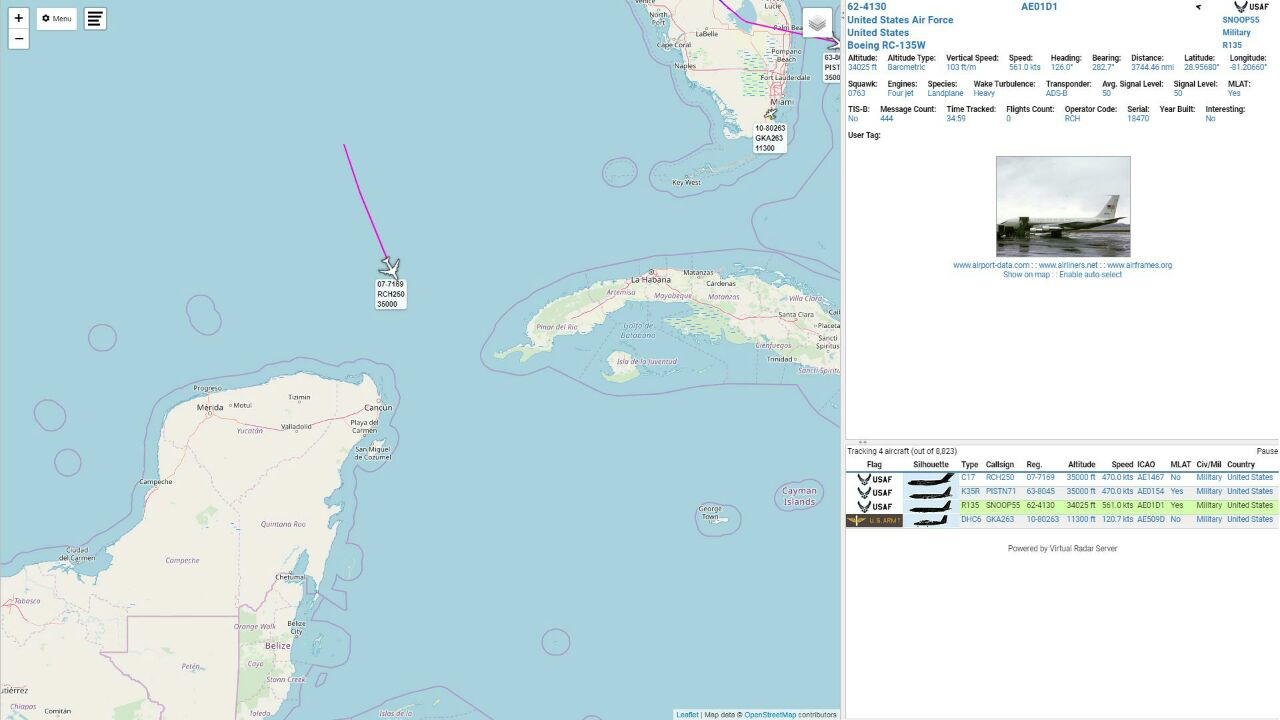Open the gear Menu button
The height and width of the screenshot is (720, 1280).
pos(57,19)
